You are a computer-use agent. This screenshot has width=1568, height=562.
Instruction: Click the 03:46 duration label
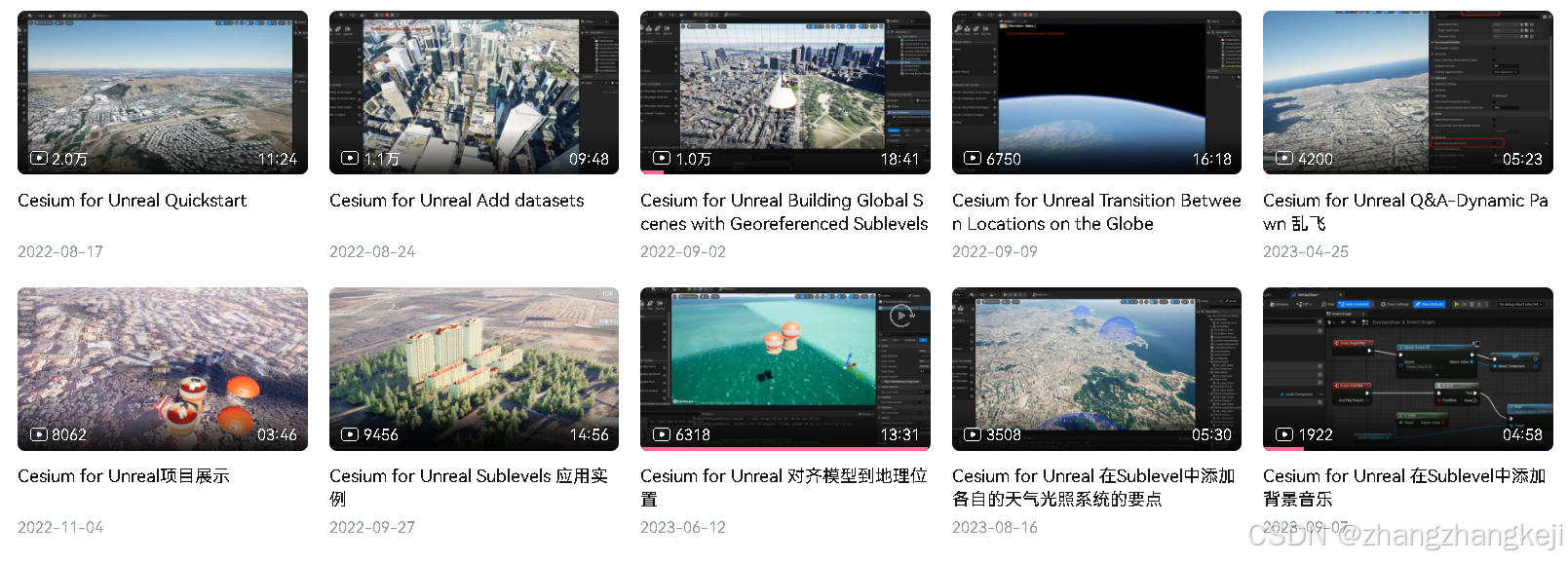278,434
